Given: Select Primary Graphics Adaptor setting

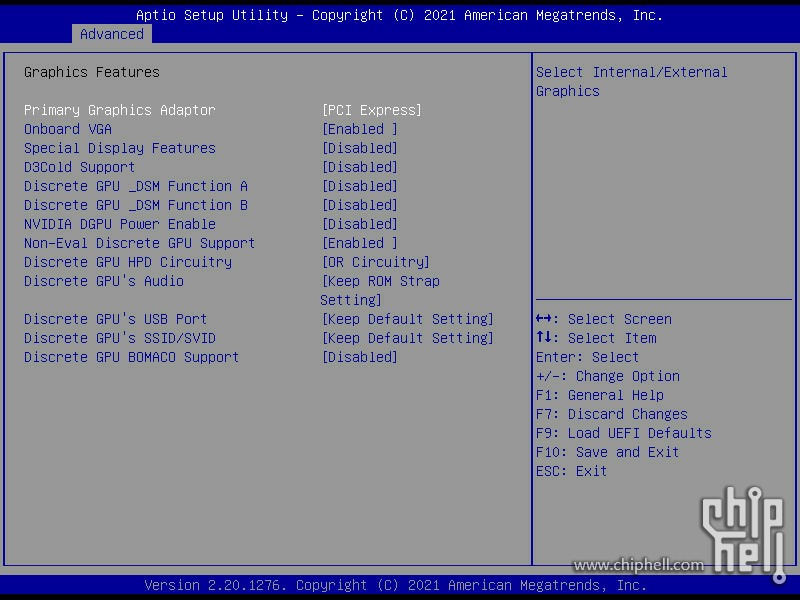Looking at the screenshot, I should (x=119, y=110).
